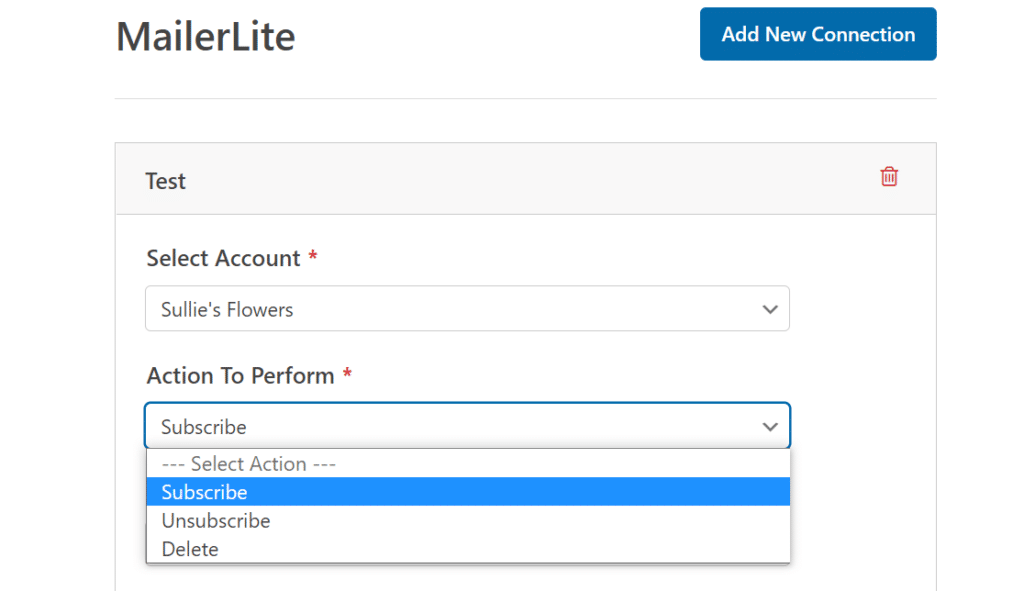Click the required asterisk beside Action To Perform
The height and width of the screenshot is (591, 1024).
[347, 373]
